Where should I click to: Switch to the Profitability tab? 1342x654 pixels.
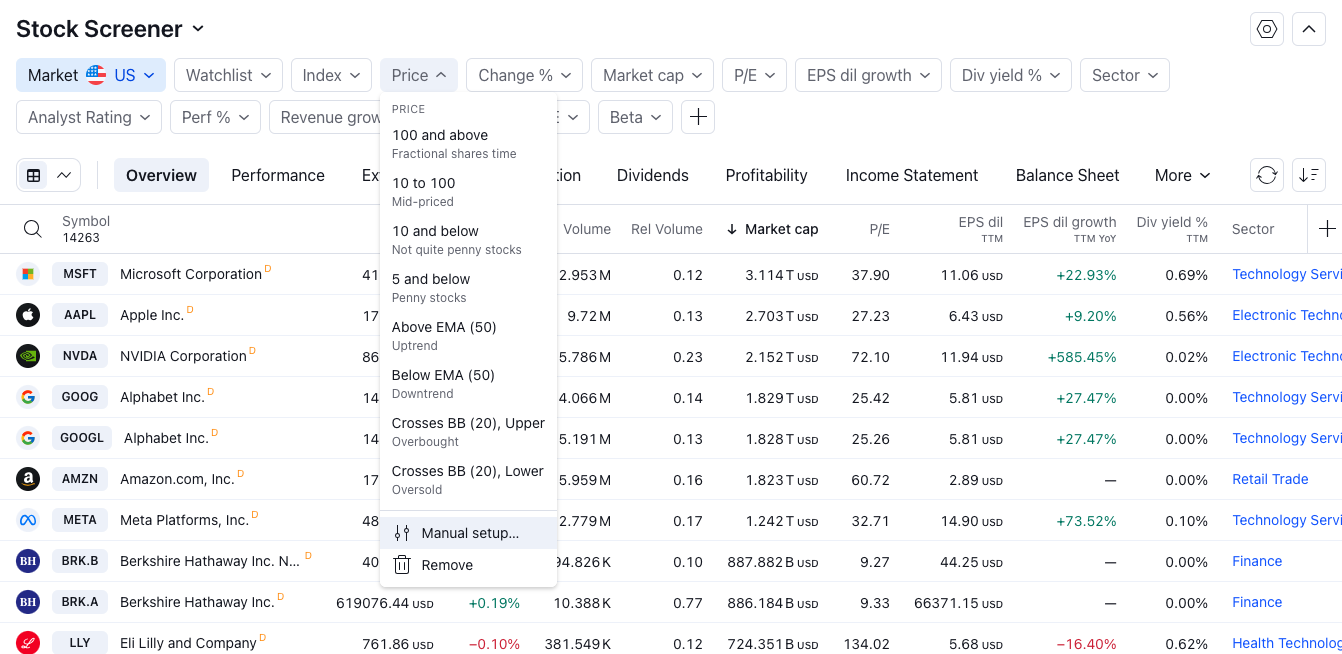coord(767,175)
